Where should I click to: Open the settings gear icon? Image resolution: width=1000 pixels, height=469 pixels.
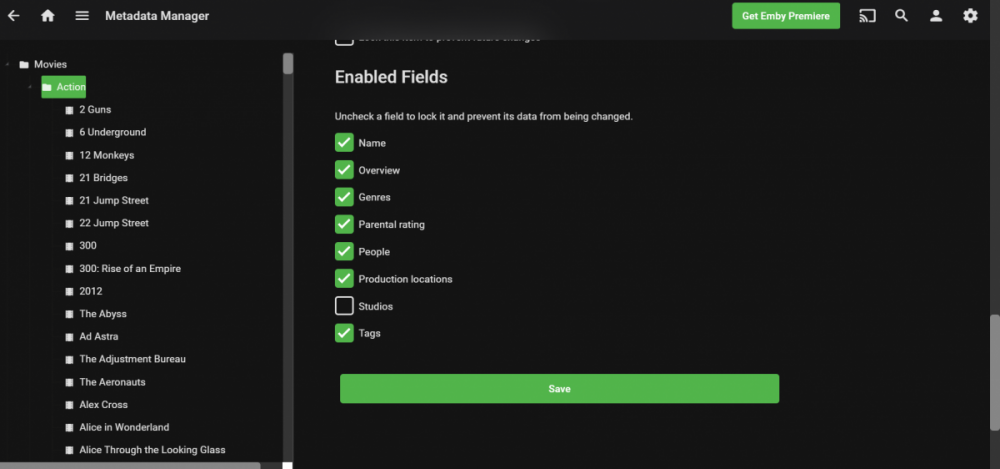pyautogui.click(x=970, y=16)
